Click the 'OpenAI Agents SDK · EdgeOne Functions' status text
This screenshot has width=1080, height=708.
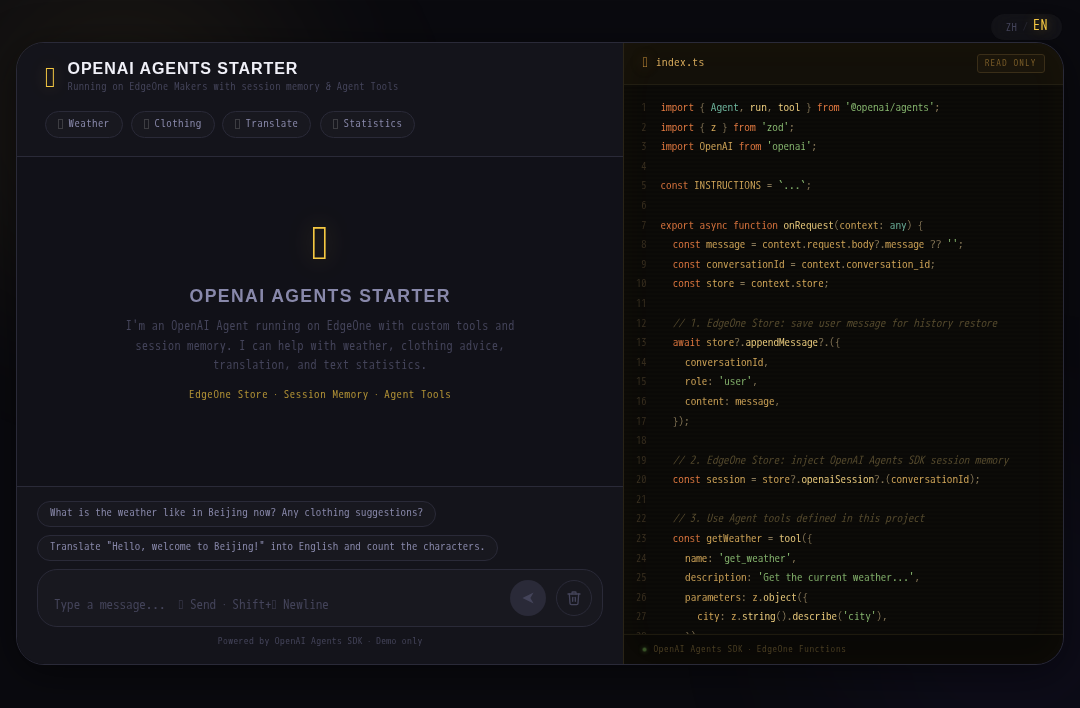coord(749,649)
